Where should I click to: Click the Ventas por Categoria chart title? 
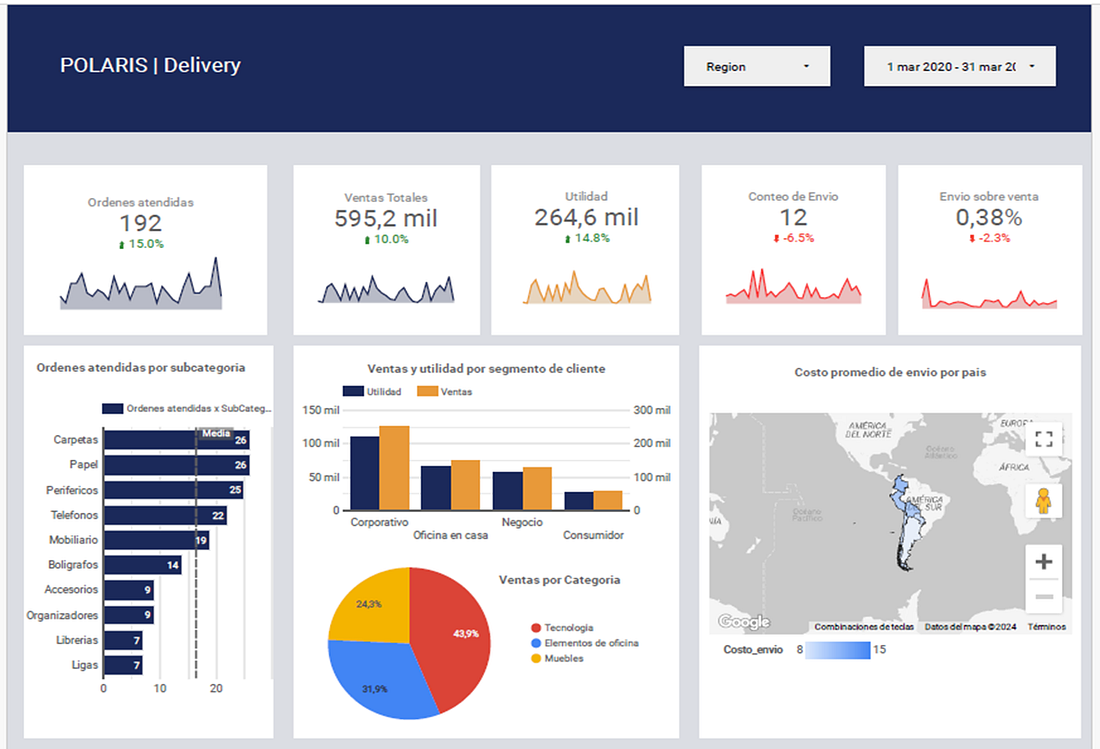pyautogui.click(x=560, y=580)
